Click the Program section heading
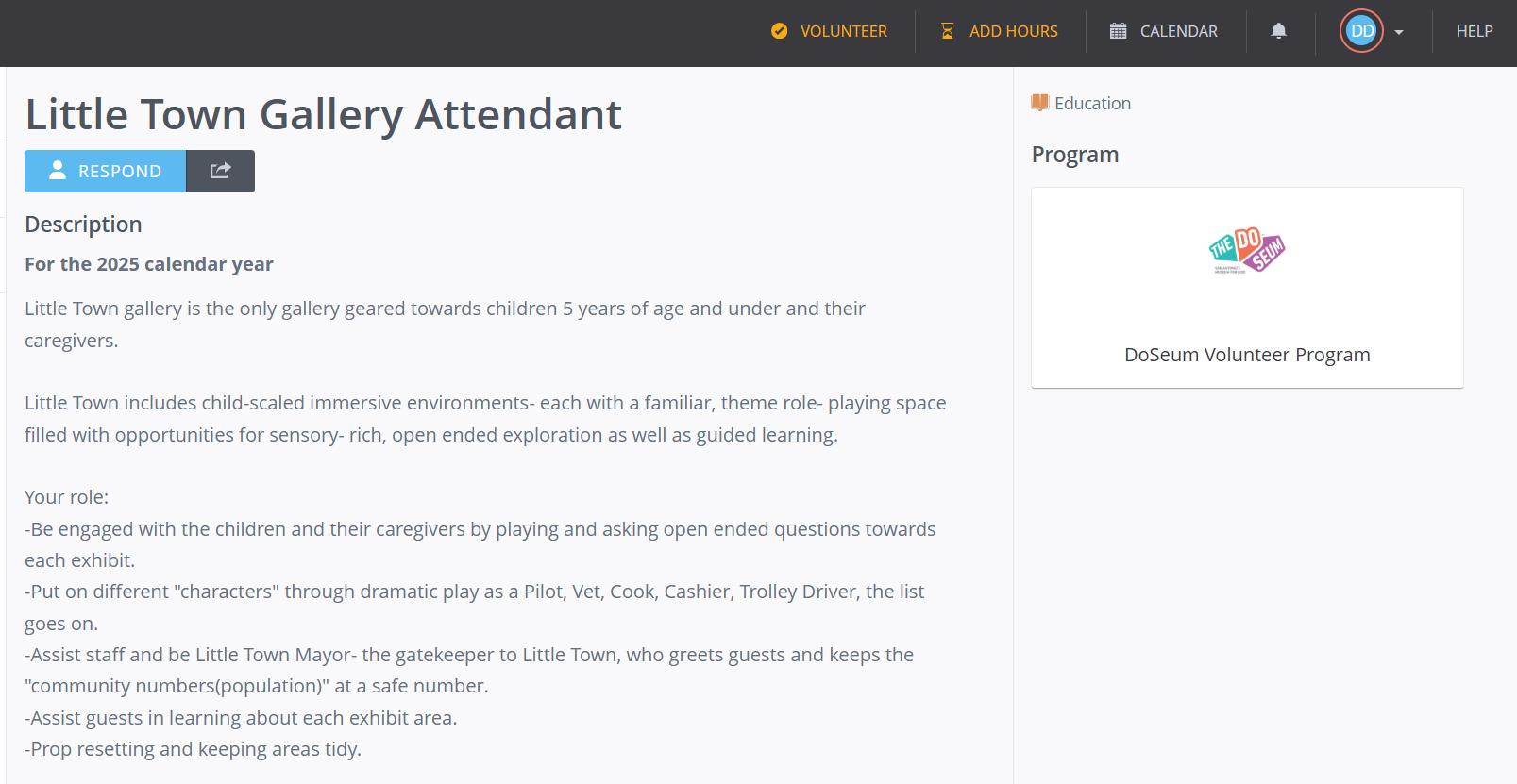This screenshot has height=784, width=1517. pyautogui.click(x=1074, y=154)
